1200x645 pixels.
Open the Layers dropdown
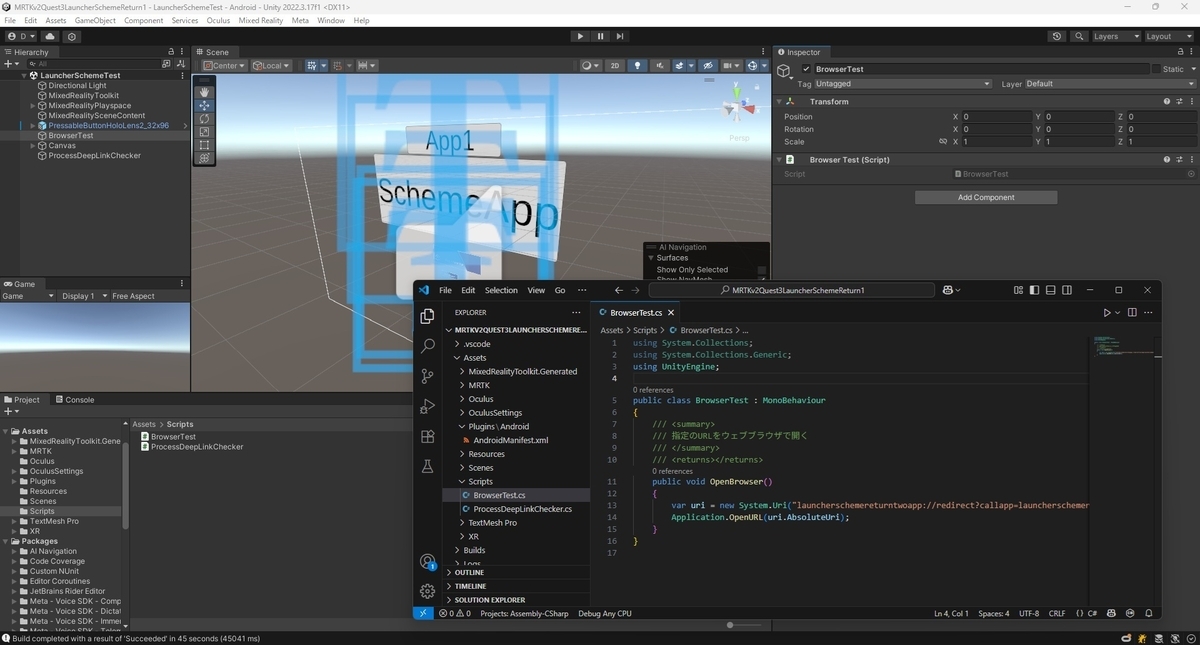pos(1116,36)
